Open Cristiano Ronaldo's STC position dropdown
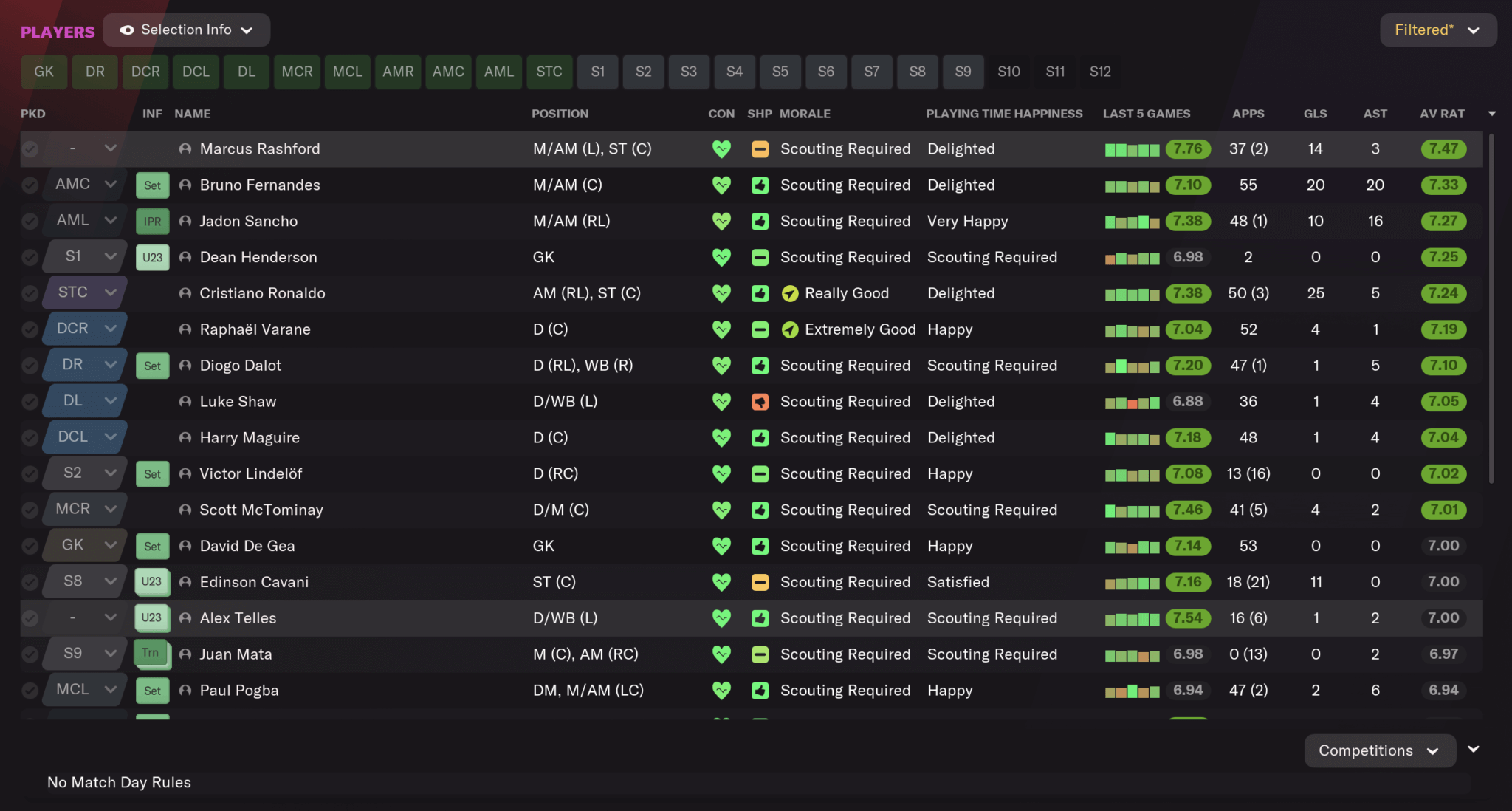 click(86, 292)
